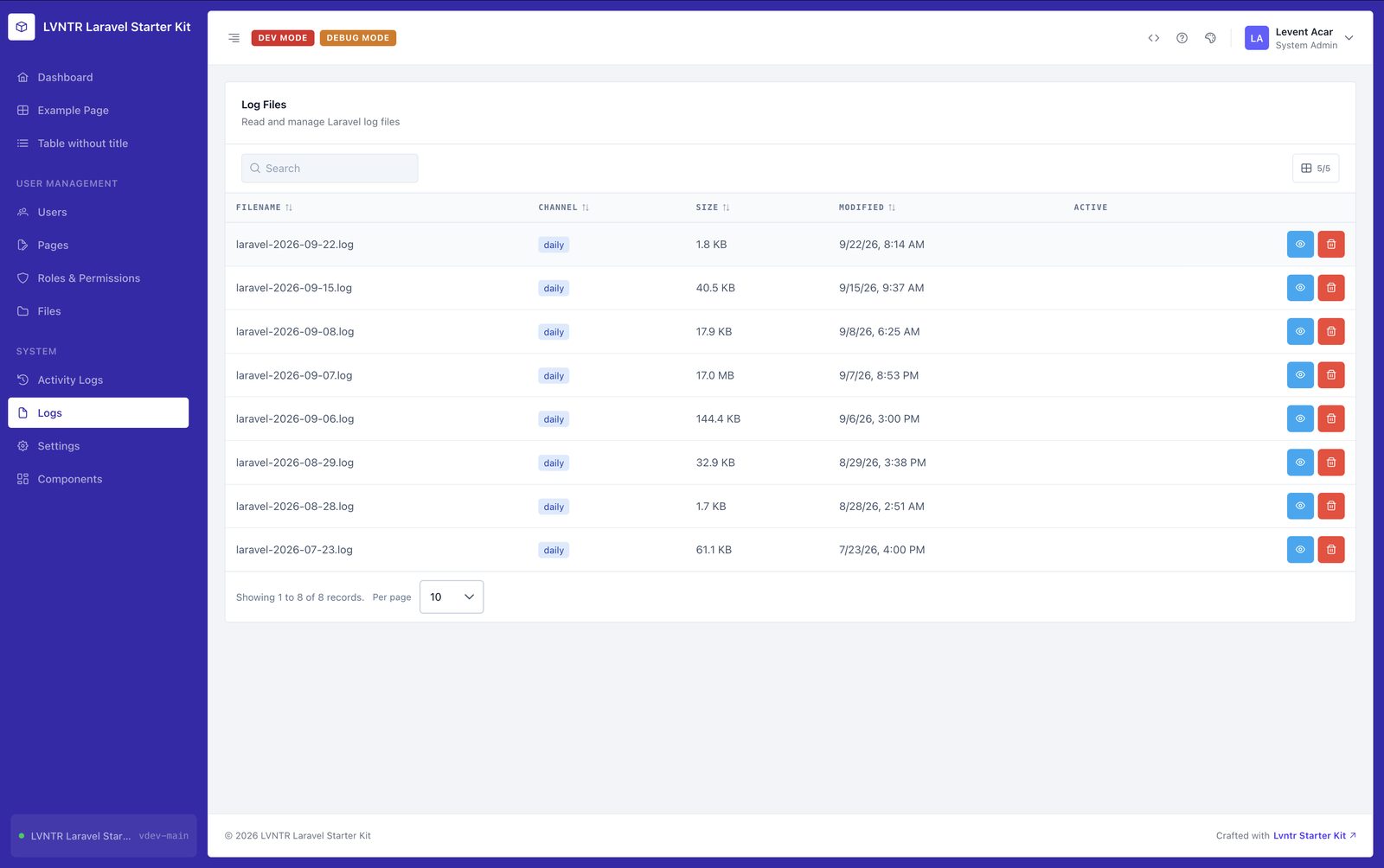1384x868 pixels.
Task: Click the DEBUG MODE badge
Action: click(x=358, y=38)
